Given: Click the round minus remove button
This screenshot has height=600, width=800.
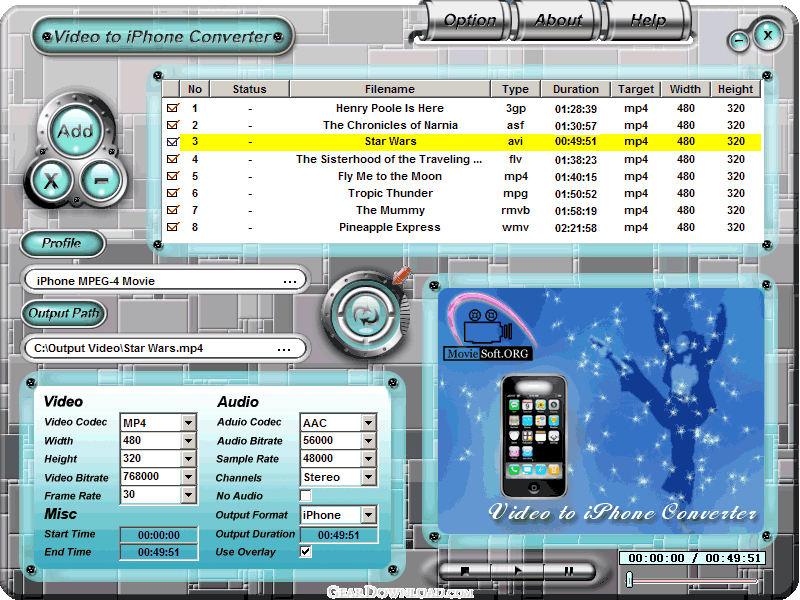Looking at the screenshot, I should [101, 180].
